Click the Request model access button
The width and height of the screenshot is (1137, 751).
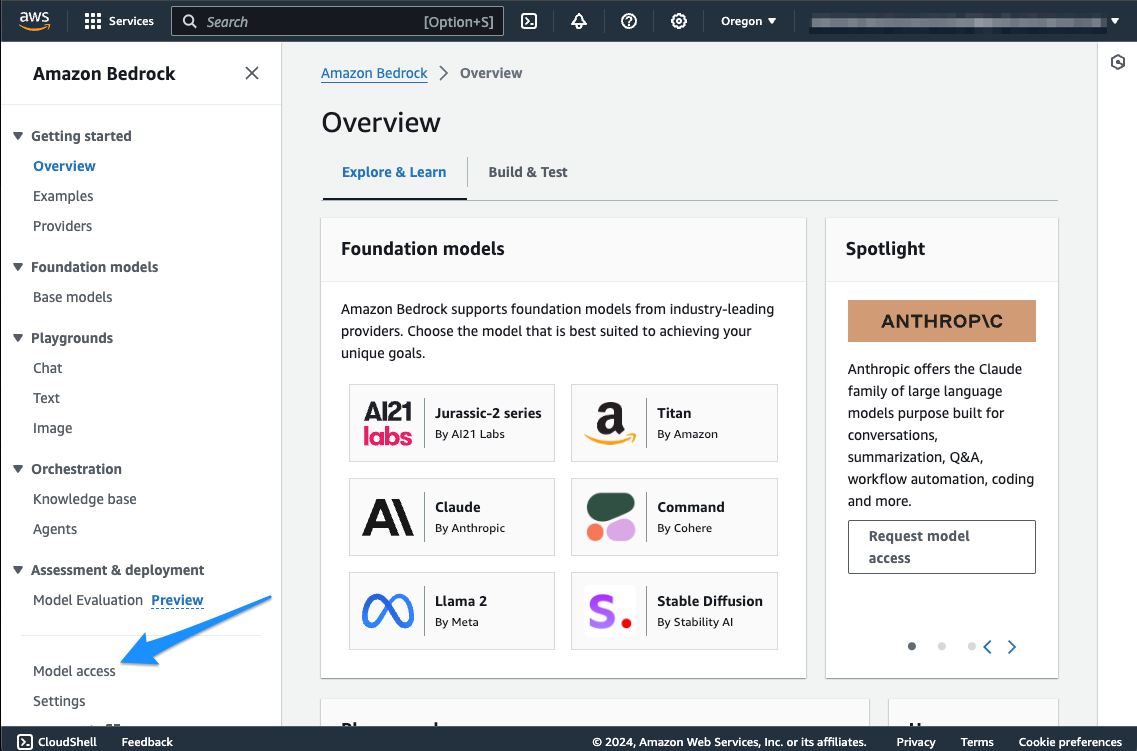click(941, 547)
